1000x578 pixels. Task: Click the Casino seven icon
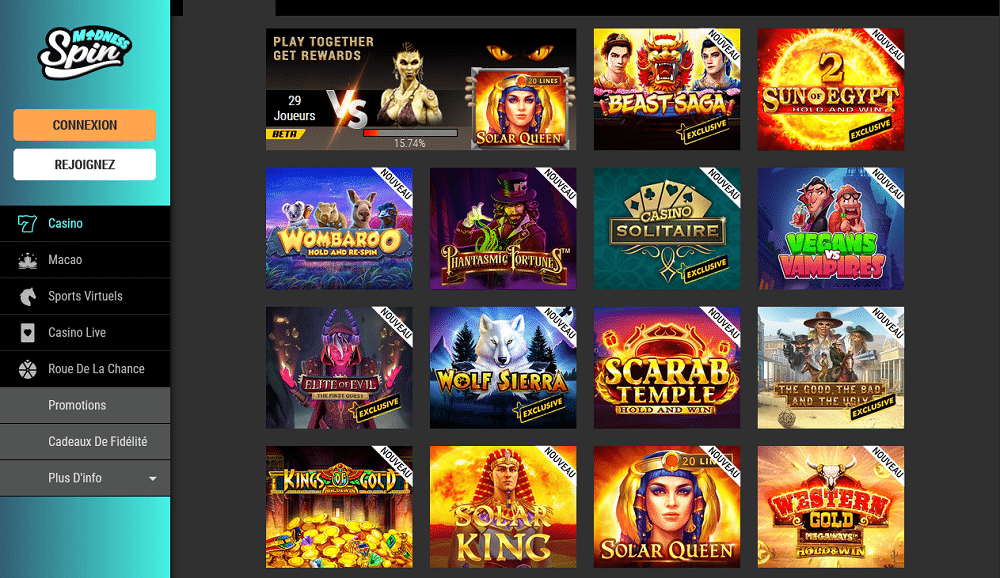pyautogui.click(x=27, y=223)
